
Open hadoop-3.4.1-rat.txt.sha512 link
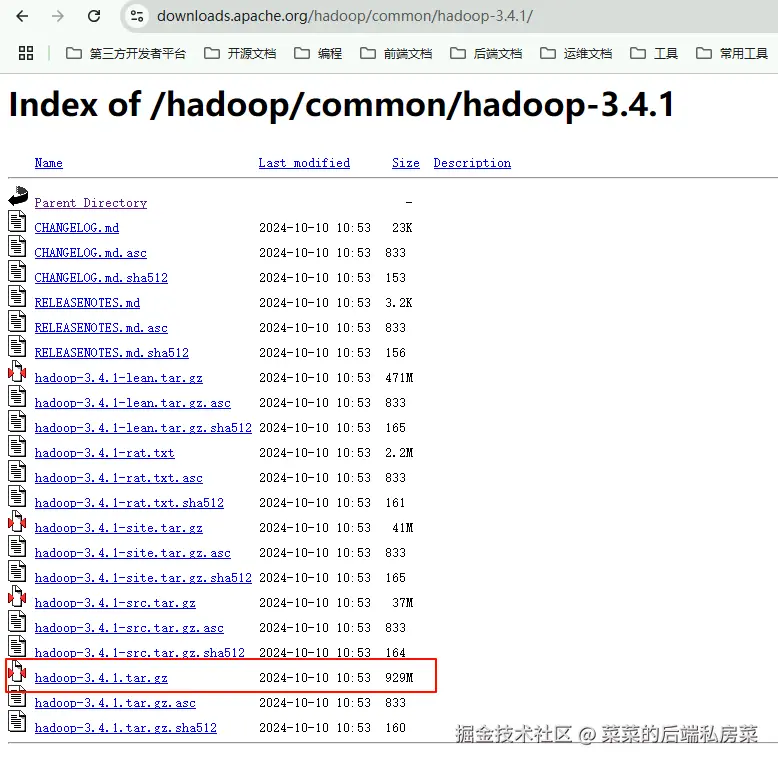click(x=129, y=503)
